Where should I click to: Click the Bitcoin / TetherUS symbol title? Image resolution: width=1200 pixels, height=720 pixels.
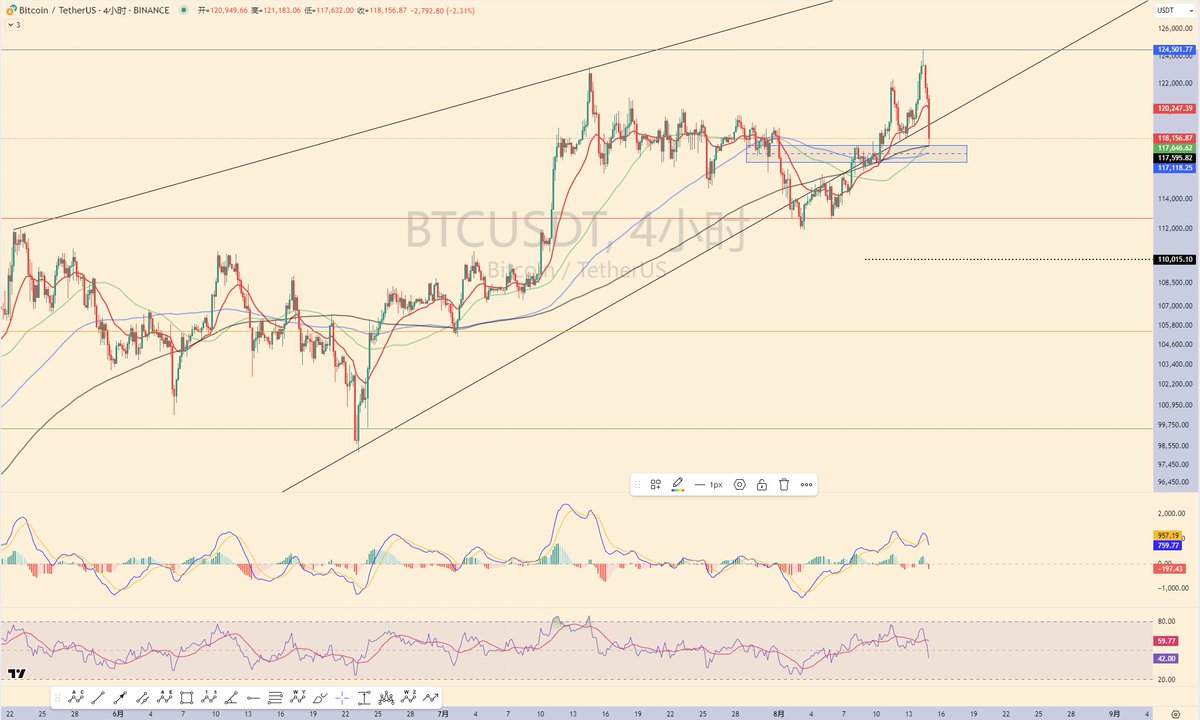pos(94,10)
